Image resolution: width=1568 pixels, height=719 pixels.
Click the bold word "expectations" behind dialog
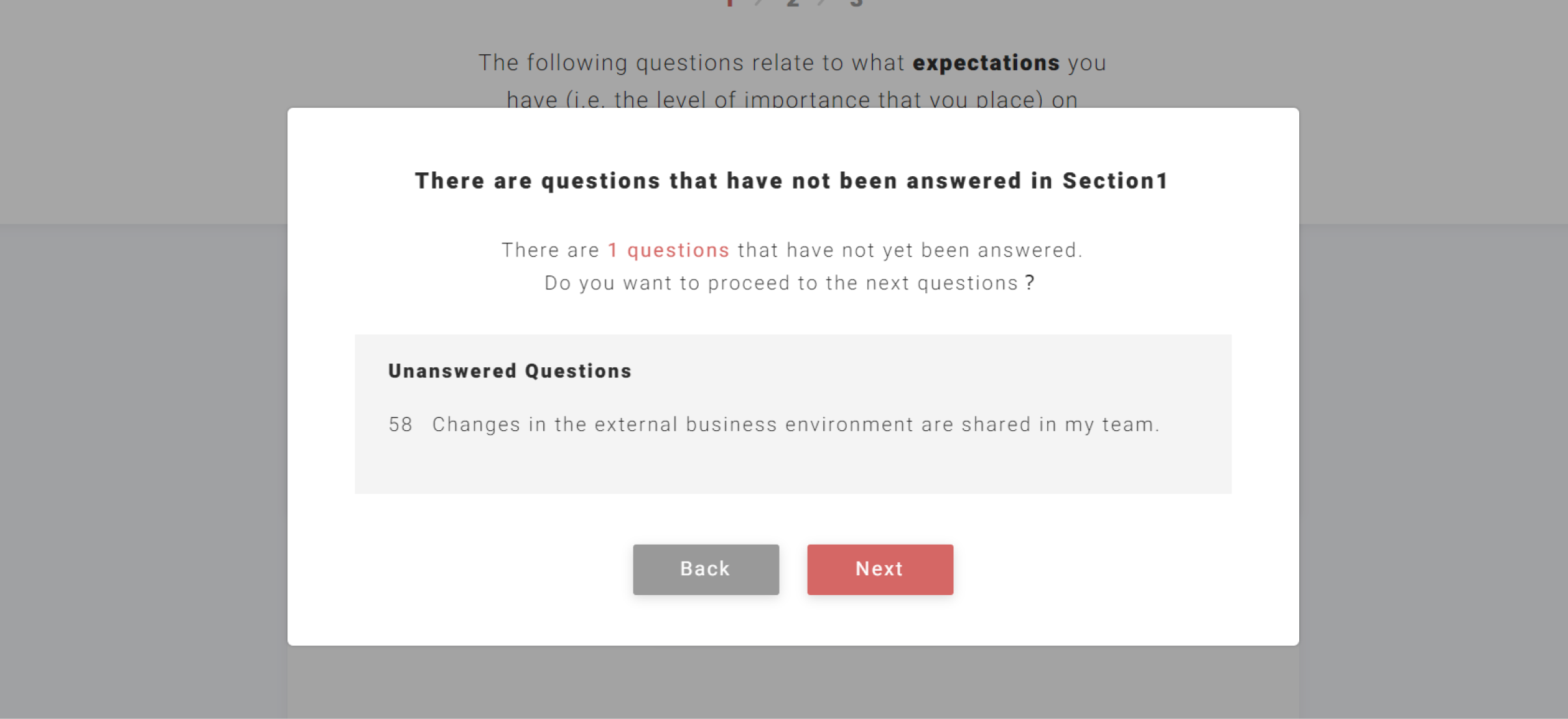point(986,63)
